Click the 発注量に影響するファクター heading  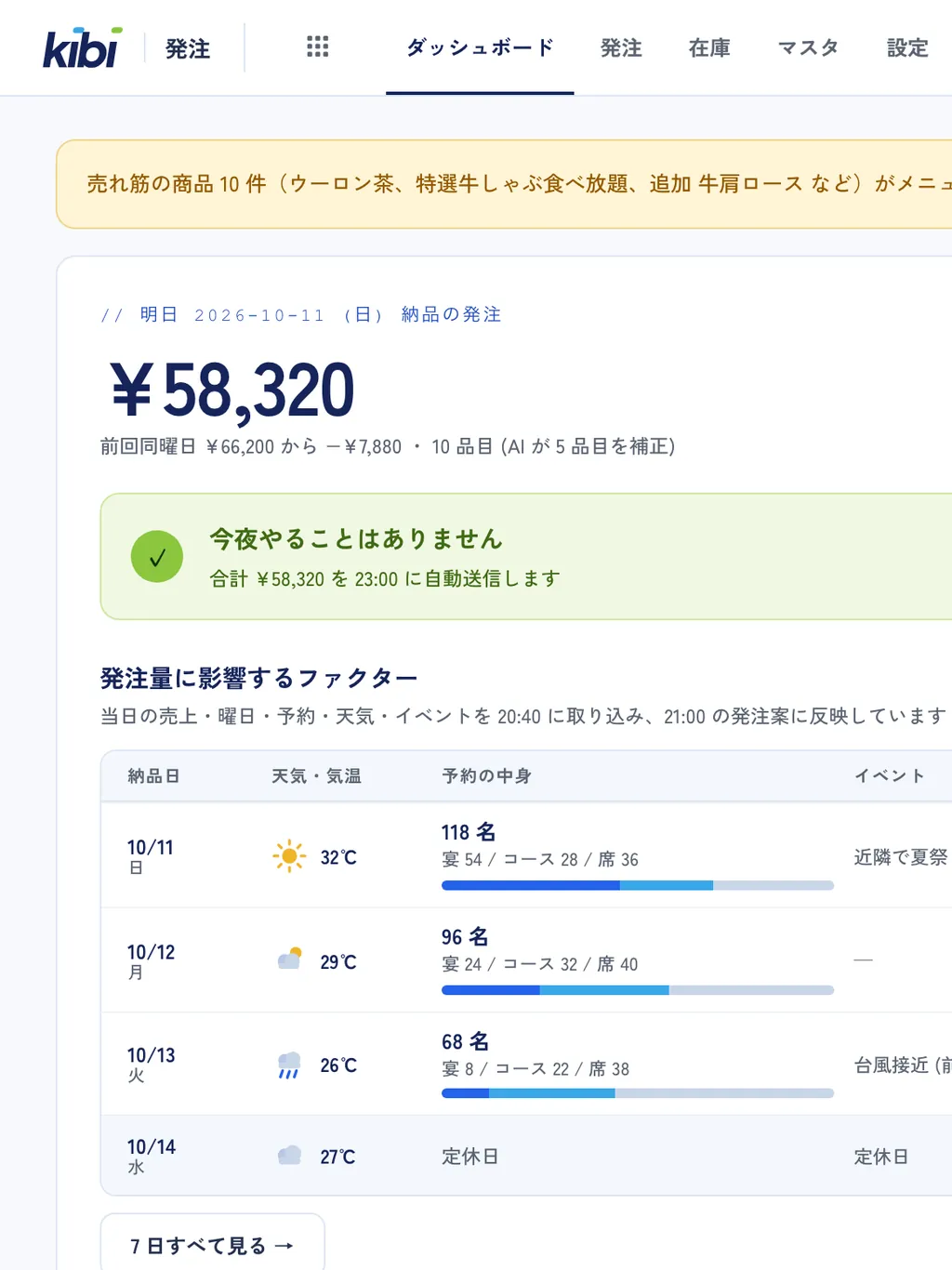click(x=258, y=678)
